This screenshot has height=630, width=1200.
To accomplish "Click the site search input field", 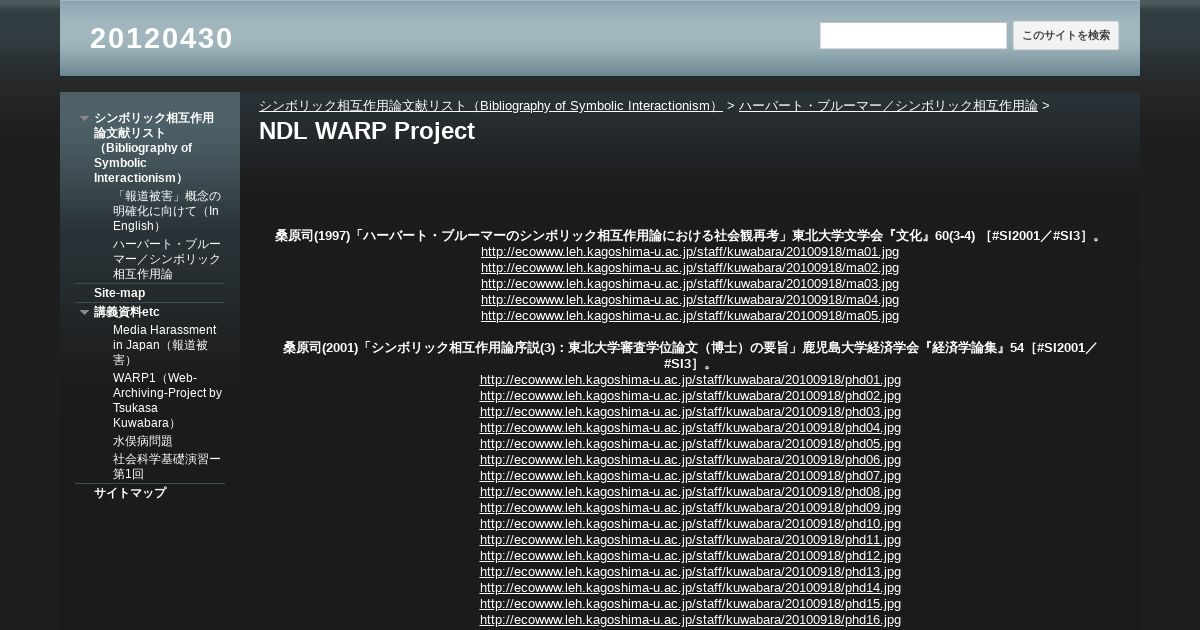I will coord(913,36).
